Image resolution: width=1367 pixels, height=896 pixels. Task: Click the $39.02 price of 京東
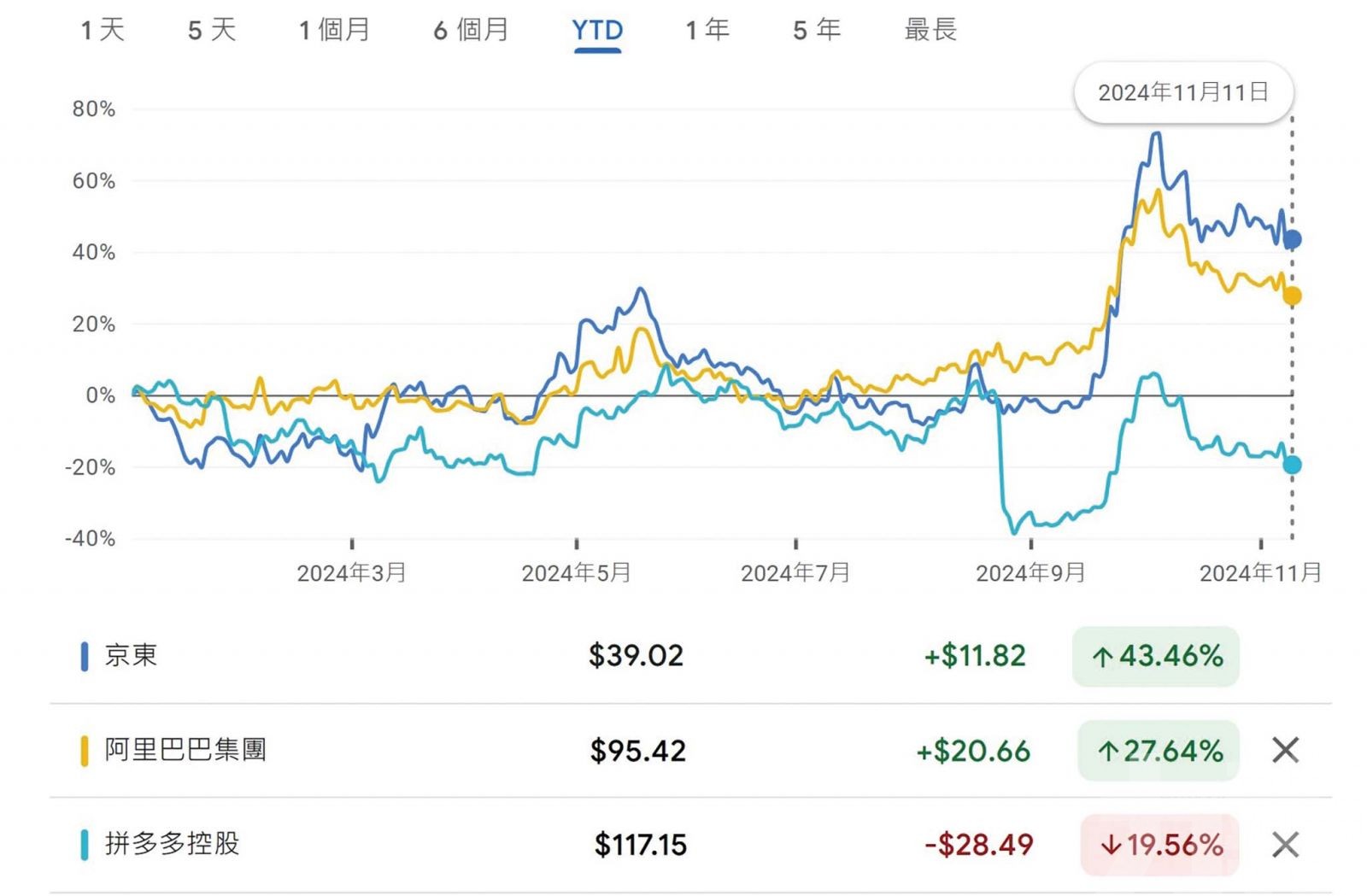coord(636,656)
